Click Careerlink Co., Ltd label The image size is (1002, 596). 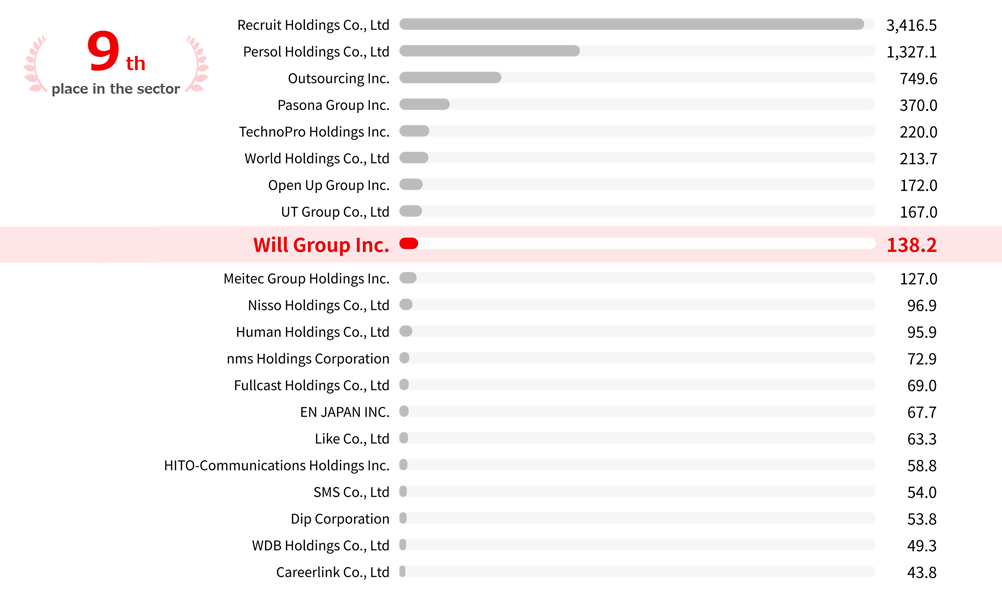click(333, 573)
